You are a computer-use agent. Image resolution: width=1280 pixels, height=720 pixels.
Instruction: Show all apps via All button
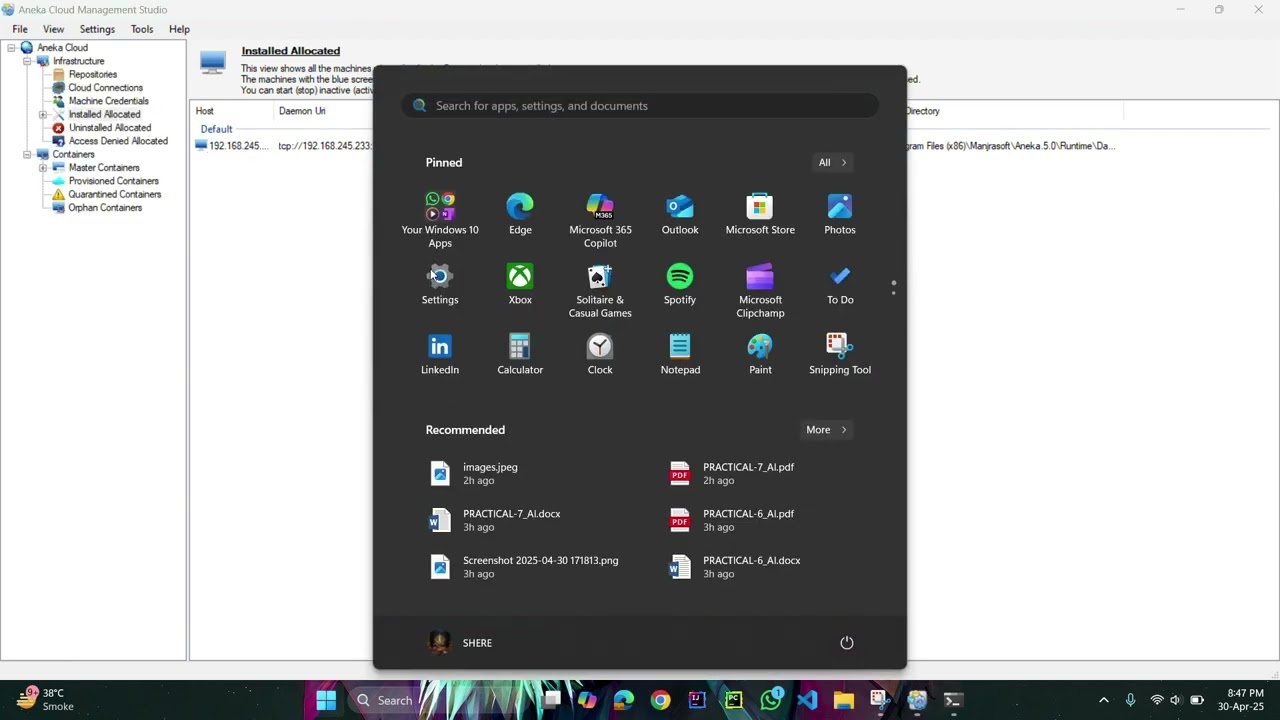(832, 162)
